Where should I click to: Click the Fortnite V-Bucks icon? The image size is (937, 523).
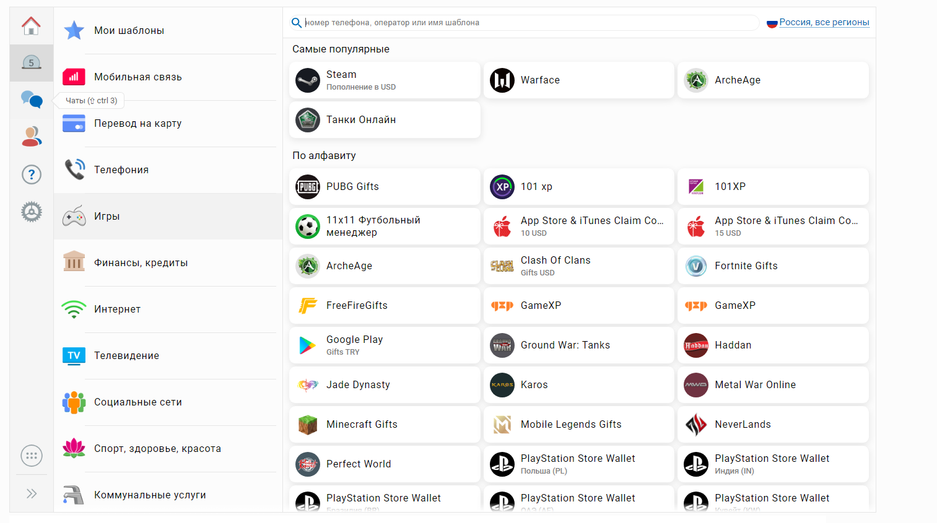point(696,266)
